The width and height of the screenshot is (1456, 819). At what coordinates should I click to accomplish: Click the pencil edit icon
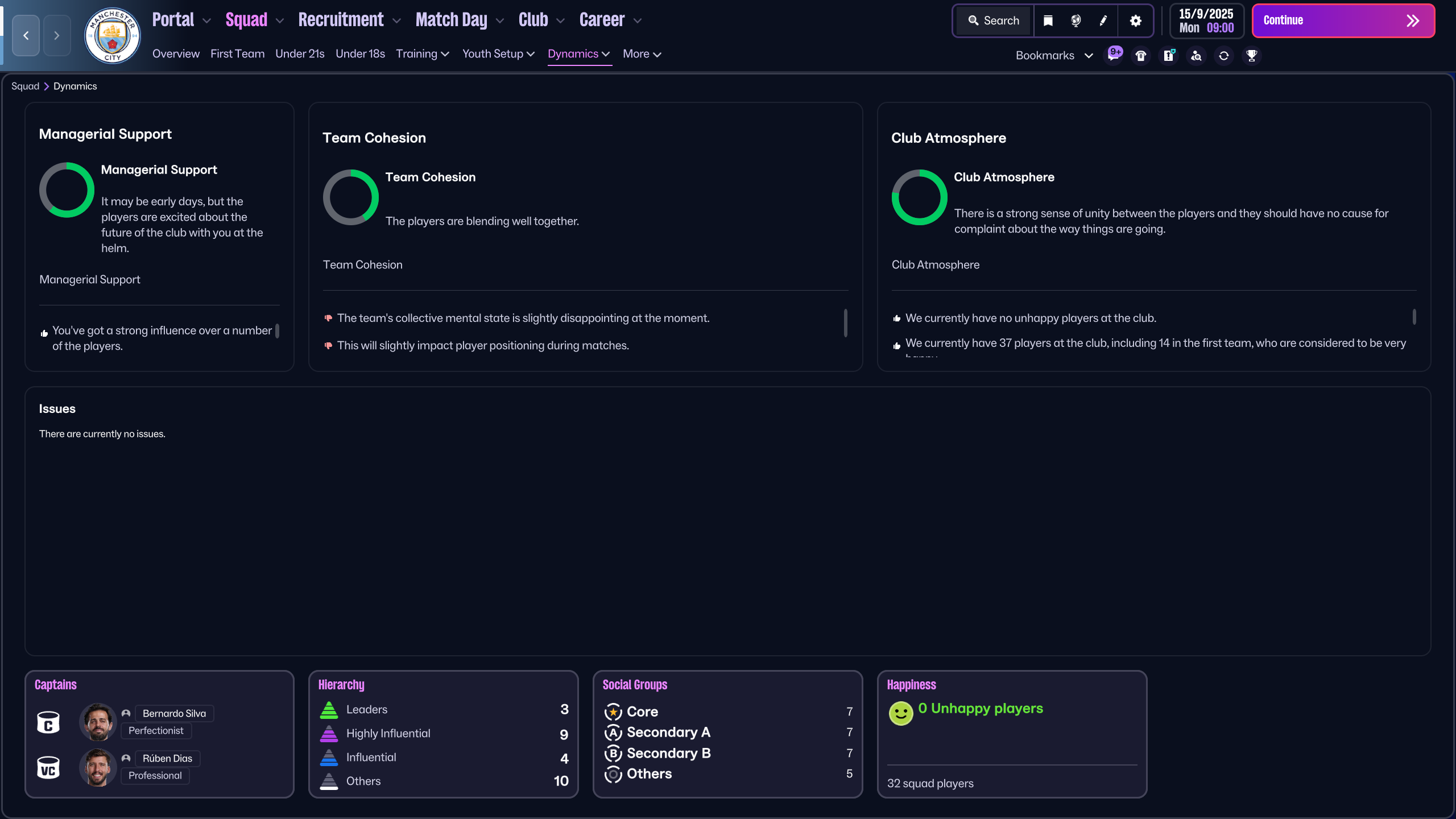[1103, 21]
